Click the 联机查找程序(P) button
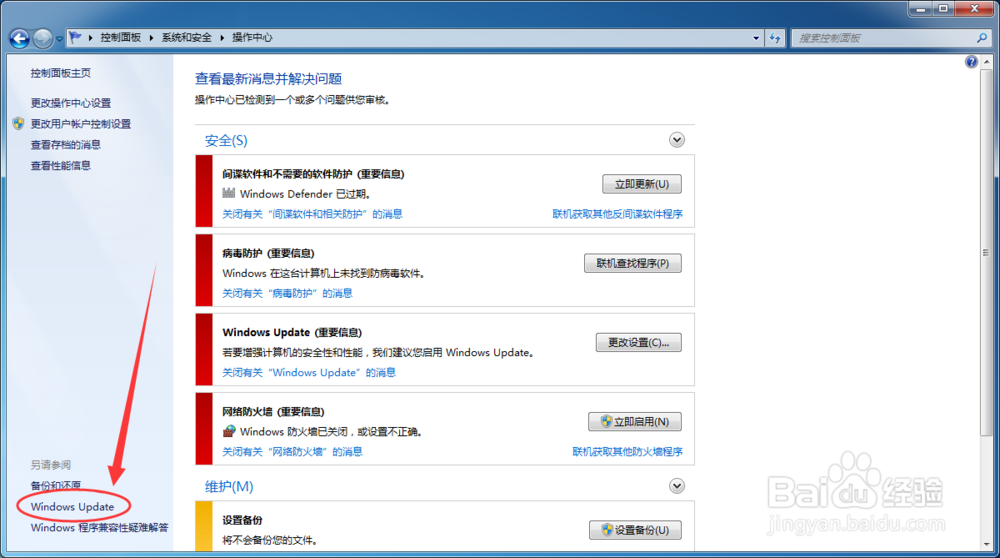The width and height of the screenshot is (1000, 558). (x=633, y=263)
